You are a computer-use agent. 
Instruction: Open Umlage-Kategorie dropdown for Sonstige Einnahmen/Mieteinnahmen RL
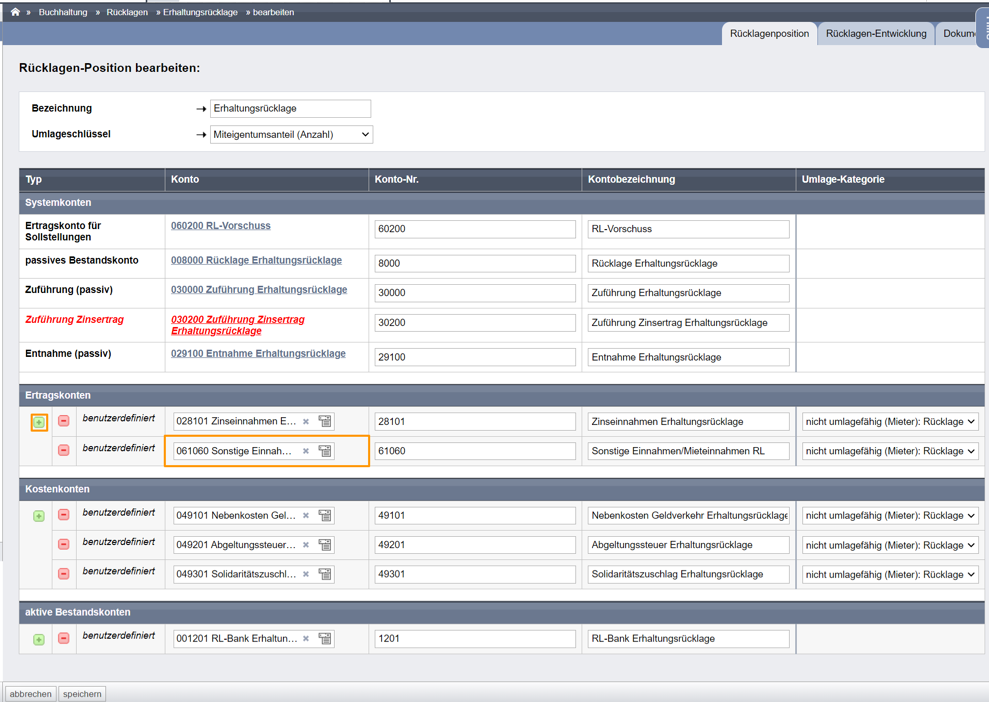tap(890, 451)
